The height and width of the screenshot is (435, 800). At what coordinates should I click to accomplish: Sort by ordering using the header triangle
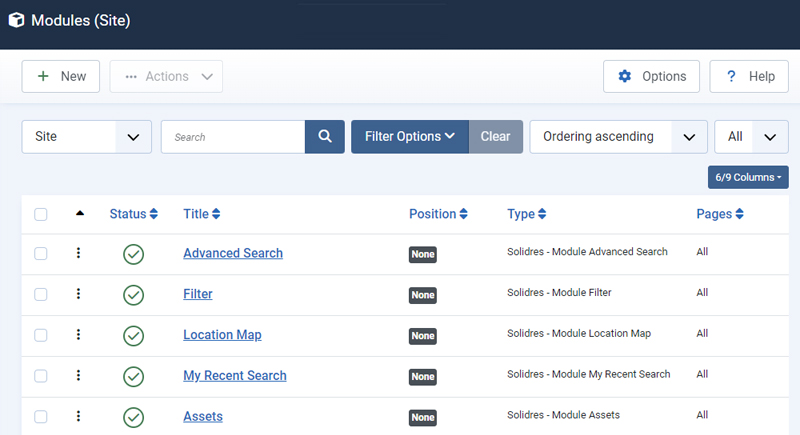pos(80,213)
